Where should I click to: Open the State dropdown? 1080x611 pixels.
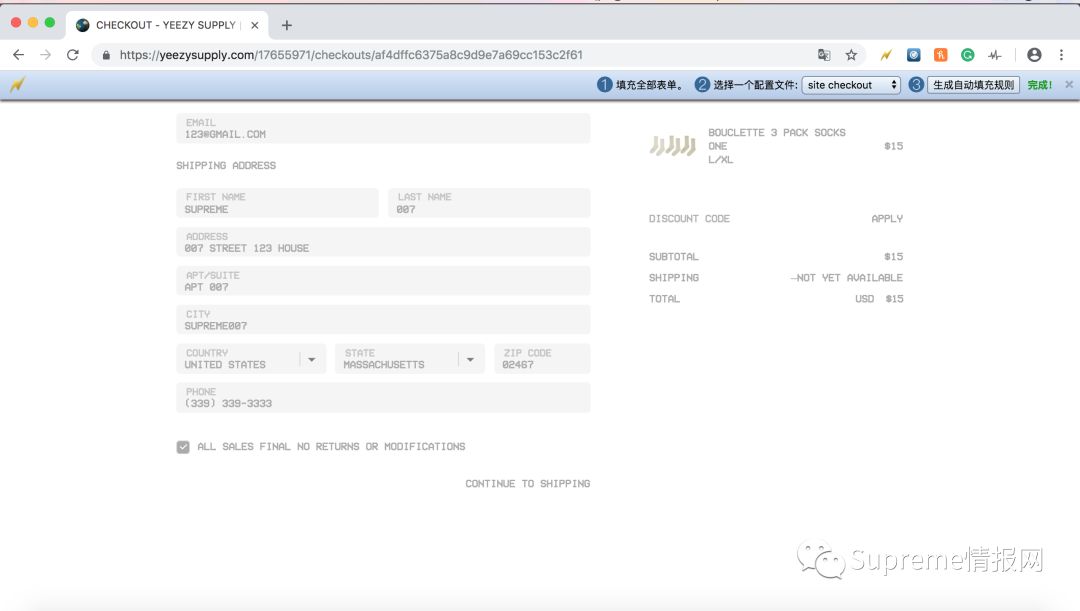(x=410, y=359)
